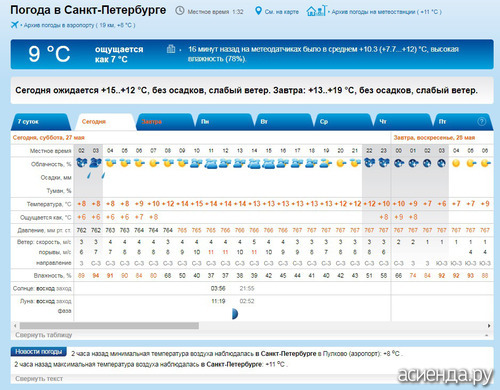
Task: Click cloudiness icon for hour 11
Action: pyautogui.click(x=211, y=164)
